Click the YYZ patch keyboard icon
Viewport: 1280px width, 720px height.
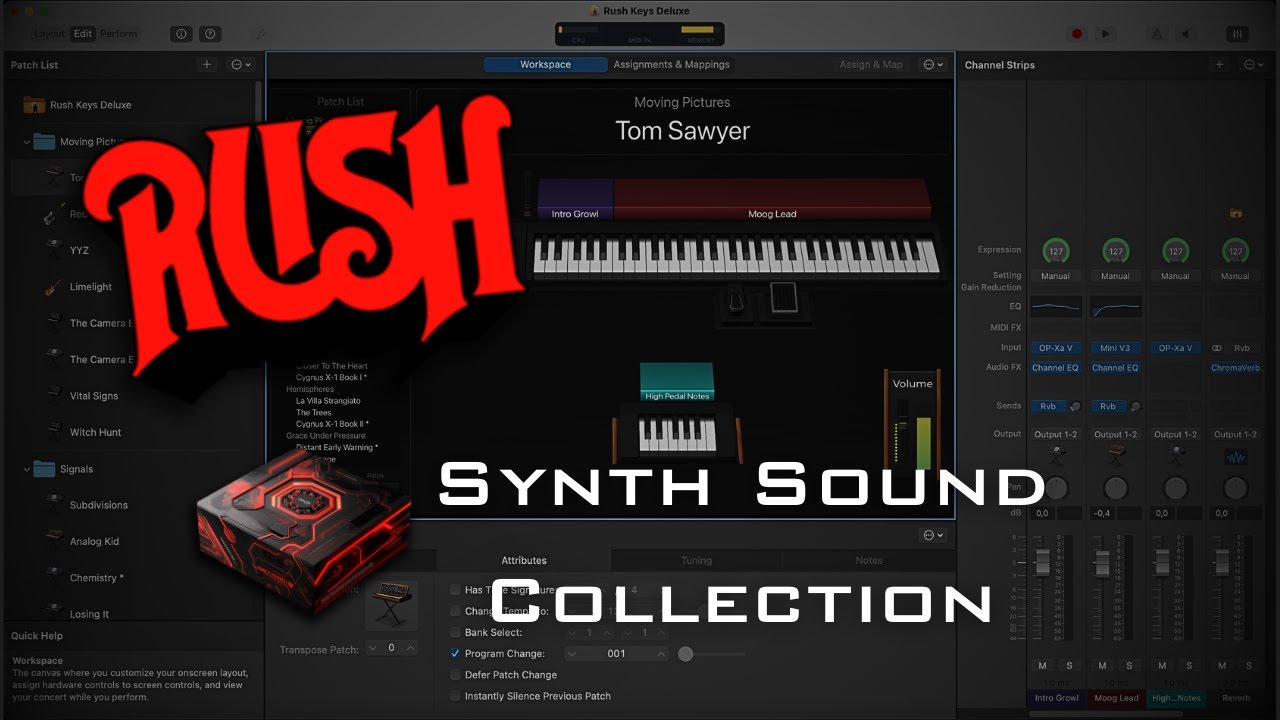pyautogui.click(x=53, y=251)
